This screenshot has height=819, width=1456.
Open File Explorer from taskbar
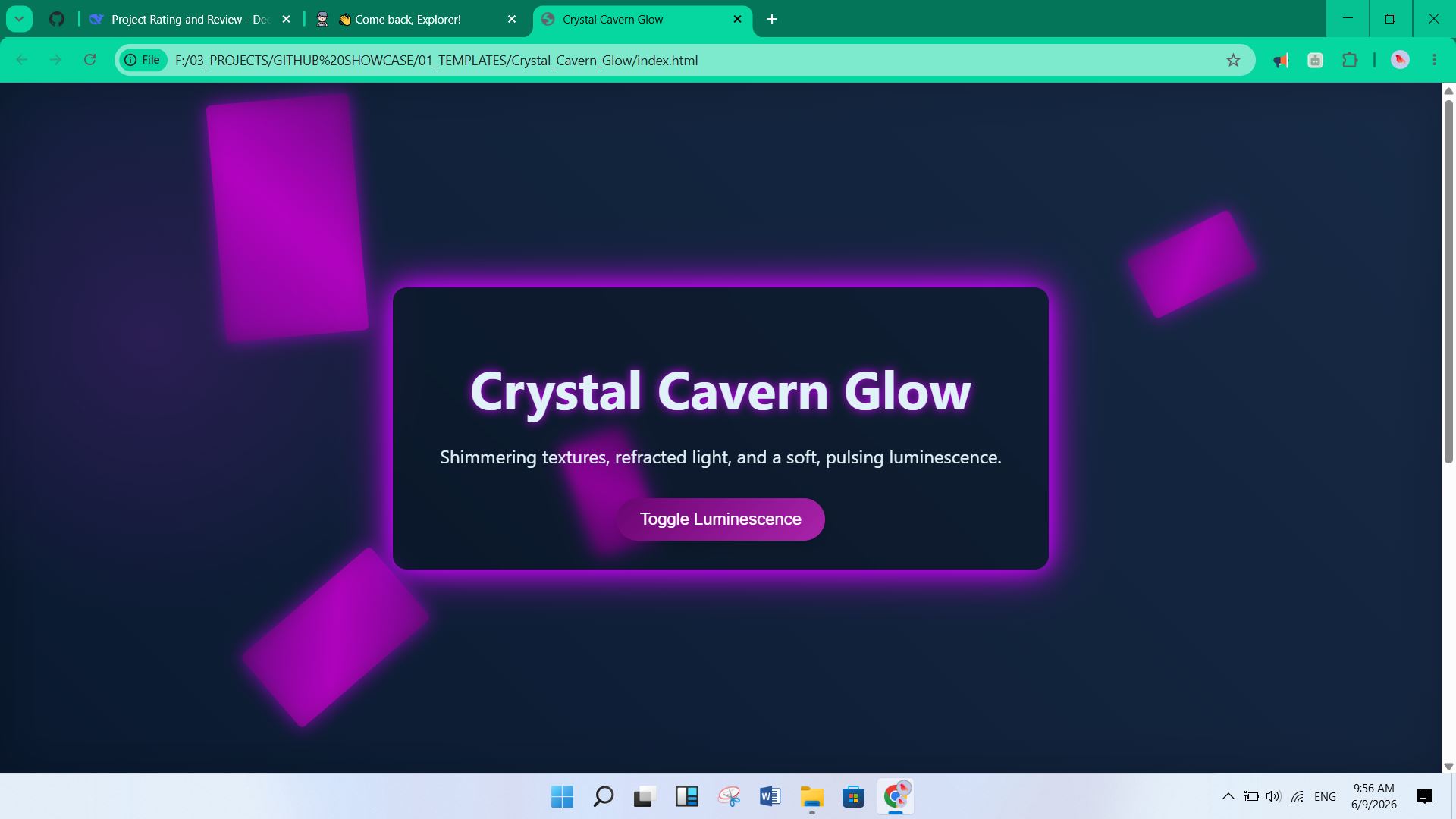(x=811, y=796)
